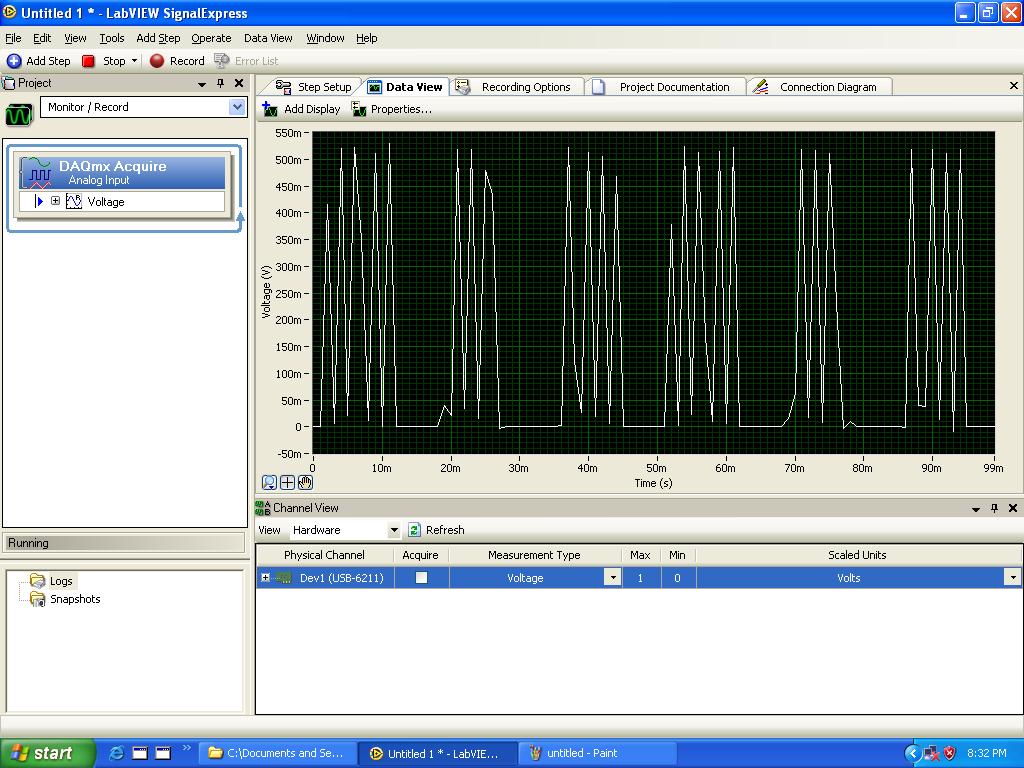The image size is (1024, 768).
Task: Click the Voltage signal icon
Action: tap(74, 201)
